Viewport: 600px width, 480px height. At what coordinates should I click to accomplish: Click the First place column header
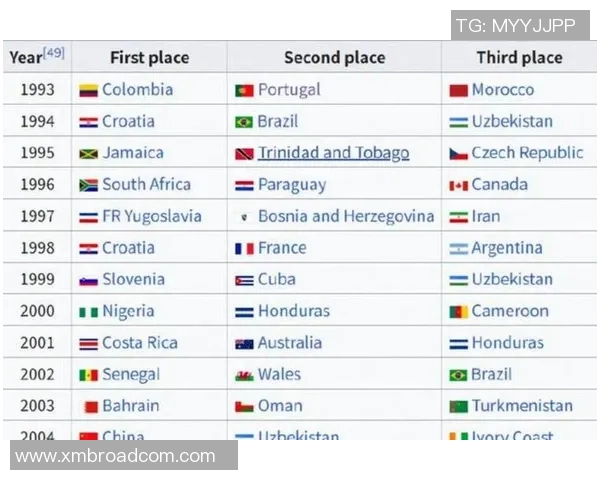149,58
